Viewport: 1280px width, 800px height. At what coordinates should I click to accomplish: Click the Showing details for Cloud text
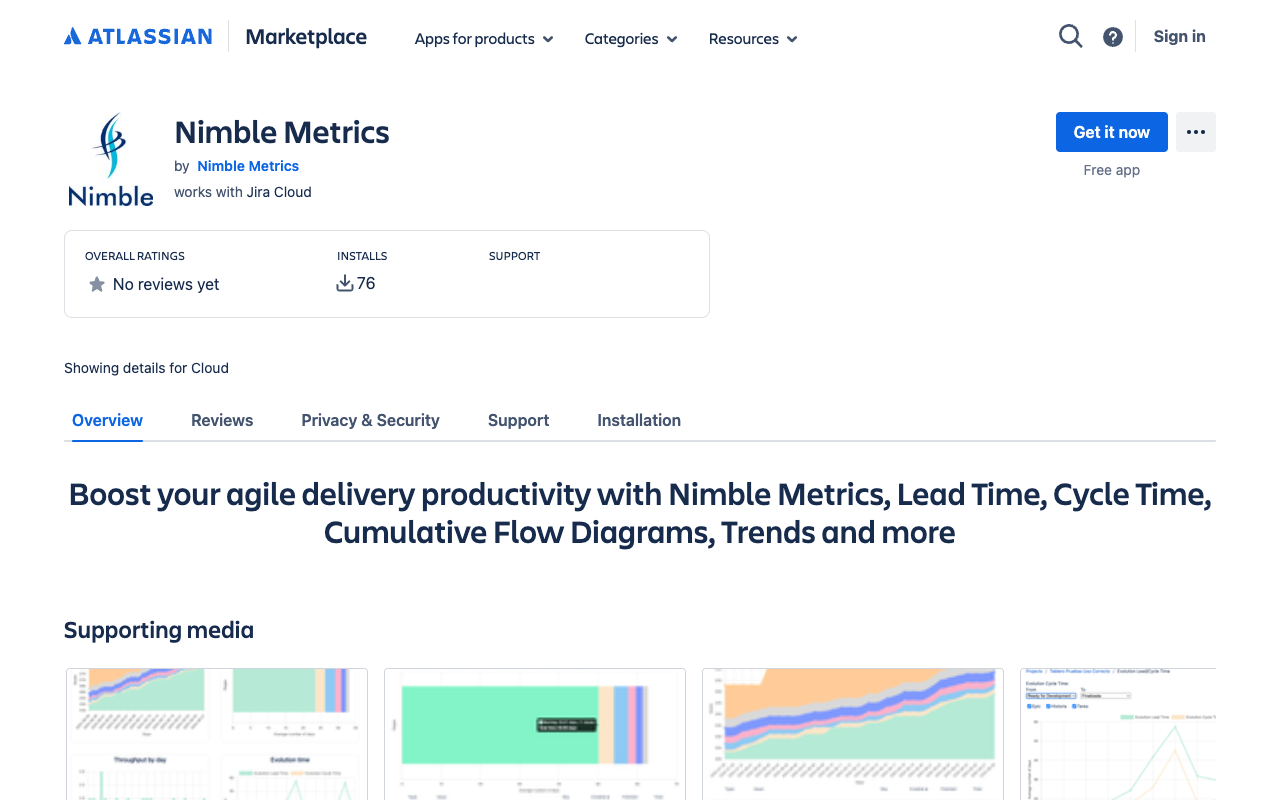[146, 368]
